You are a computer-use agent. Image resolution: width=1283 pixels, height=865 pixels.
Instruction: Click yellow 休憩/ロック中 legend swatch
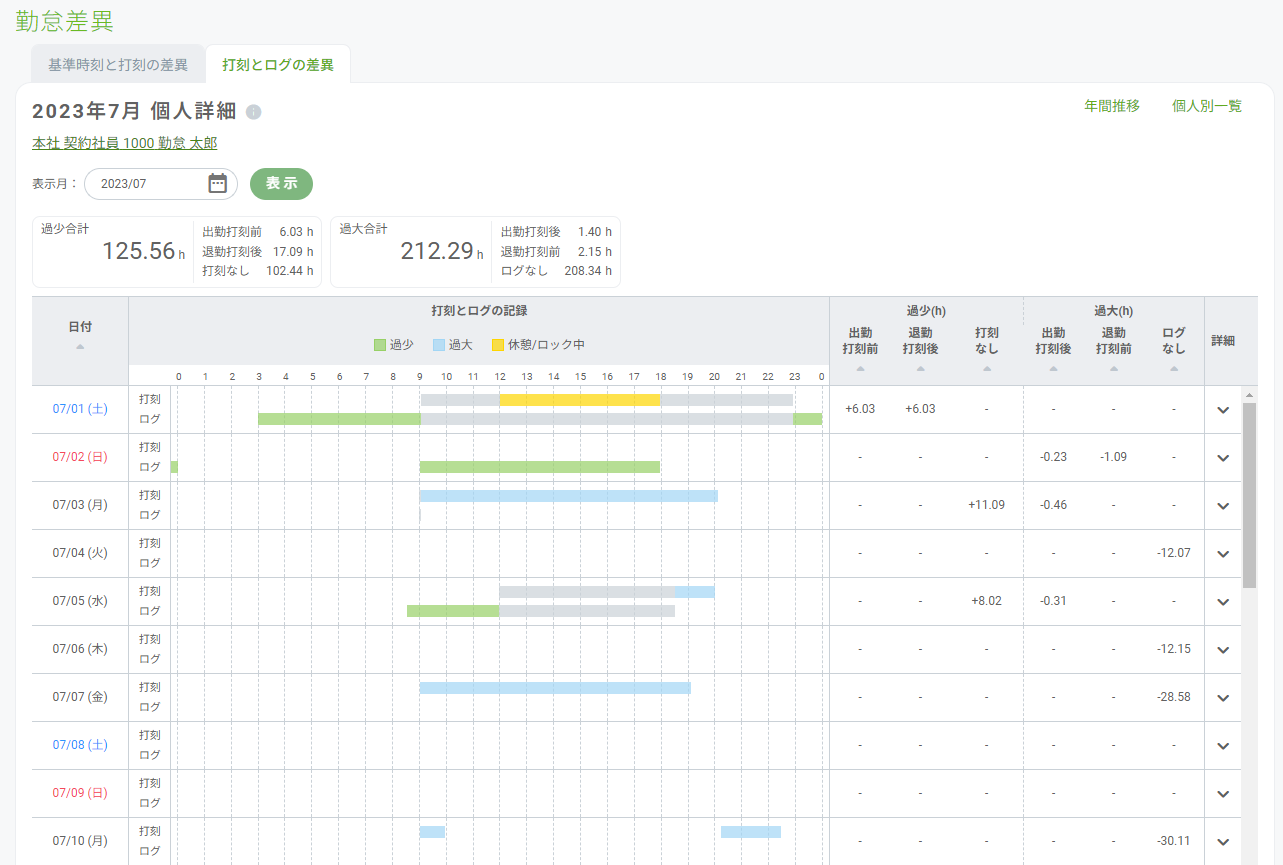pyautogui.click(x=498, y=345)
